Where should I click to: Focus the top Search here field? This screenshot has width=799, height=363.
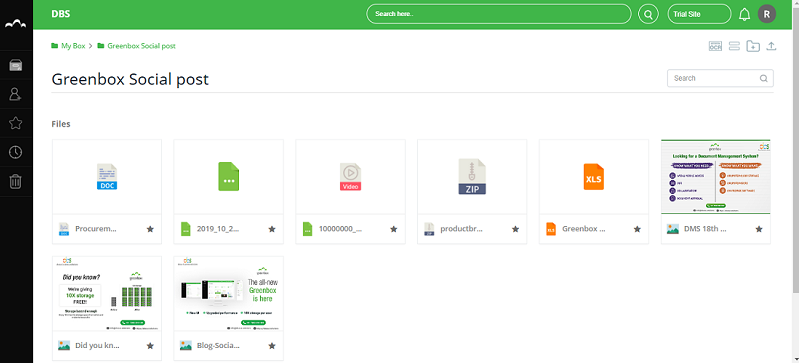(x=499, y=14)
